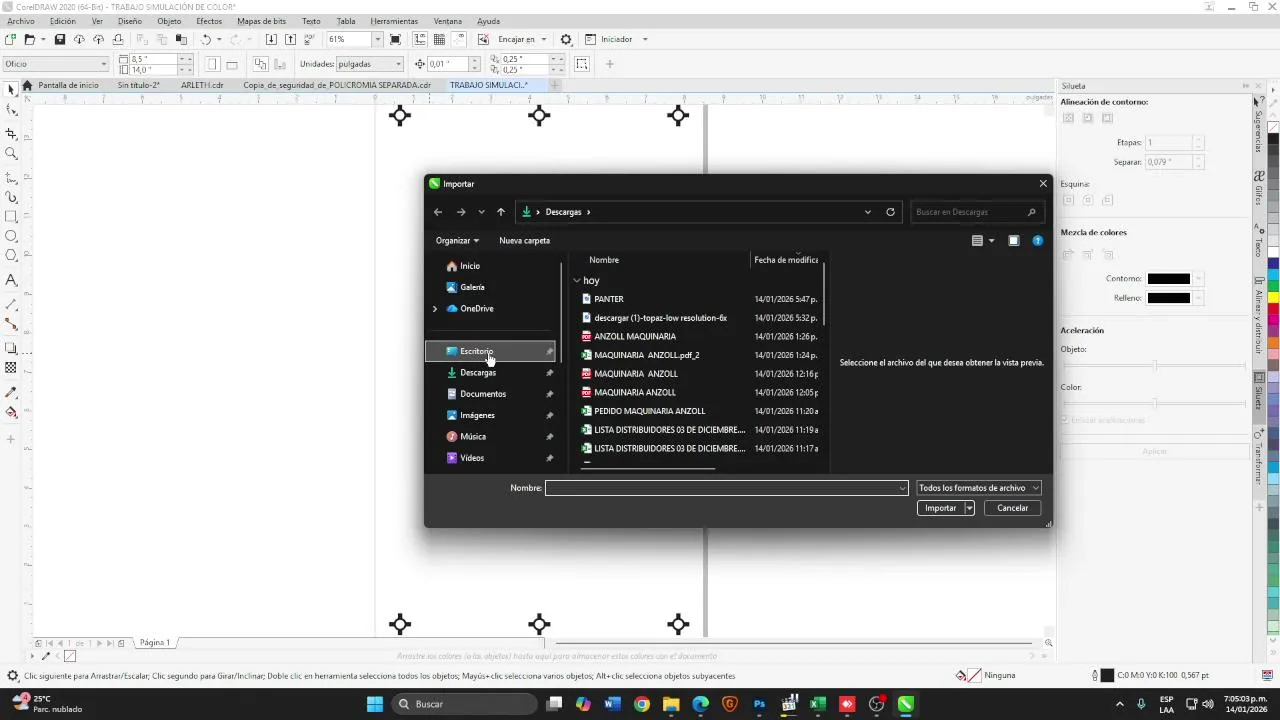The height and width of the screenshot is (720, 1280).
Task: Click the Cancelar button
Action: [x=1012, y=508]
